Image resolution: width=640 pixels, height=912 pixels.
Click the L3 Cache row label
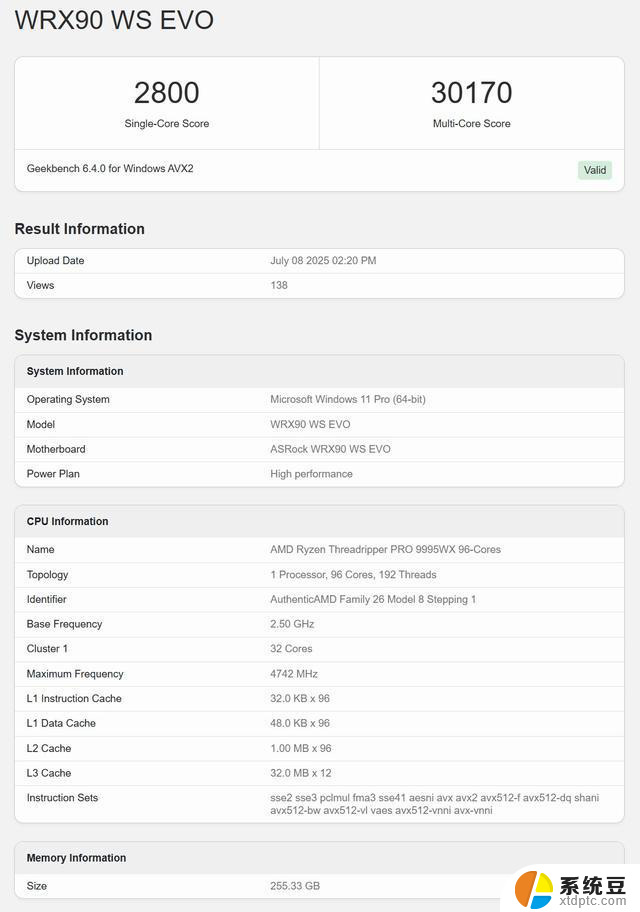[49, 773]
